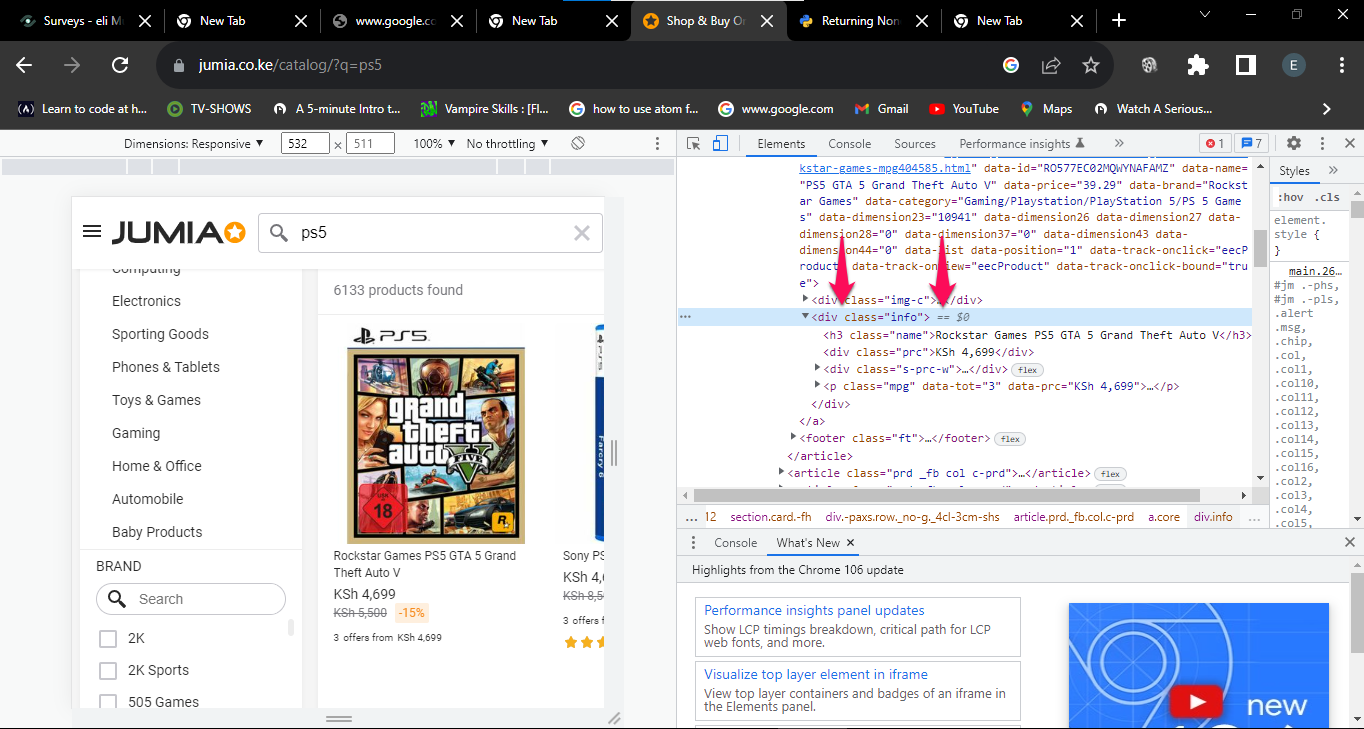
Task: Bookmark this page with the star icon
Action: (1091, 65)
